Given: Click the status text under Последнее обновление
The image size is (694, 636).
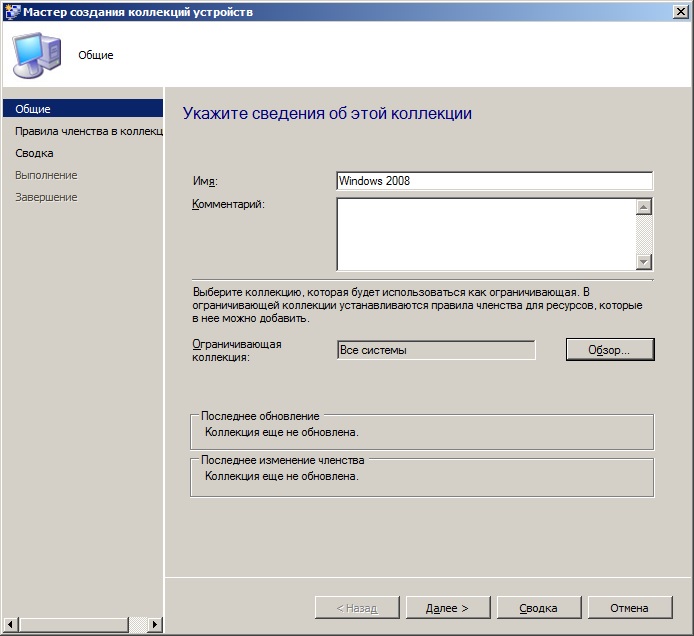Looking at the screenshot, I should click(282, 432).
